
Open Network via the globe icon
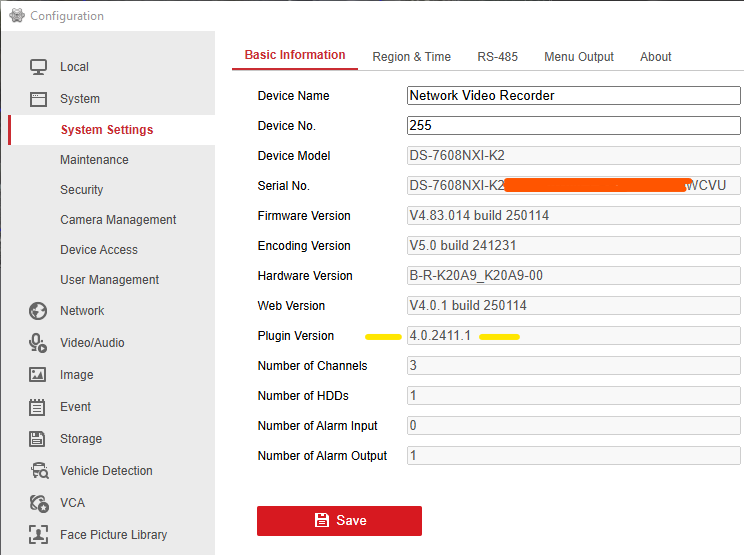pyautogui.click(x=38, y=311)
